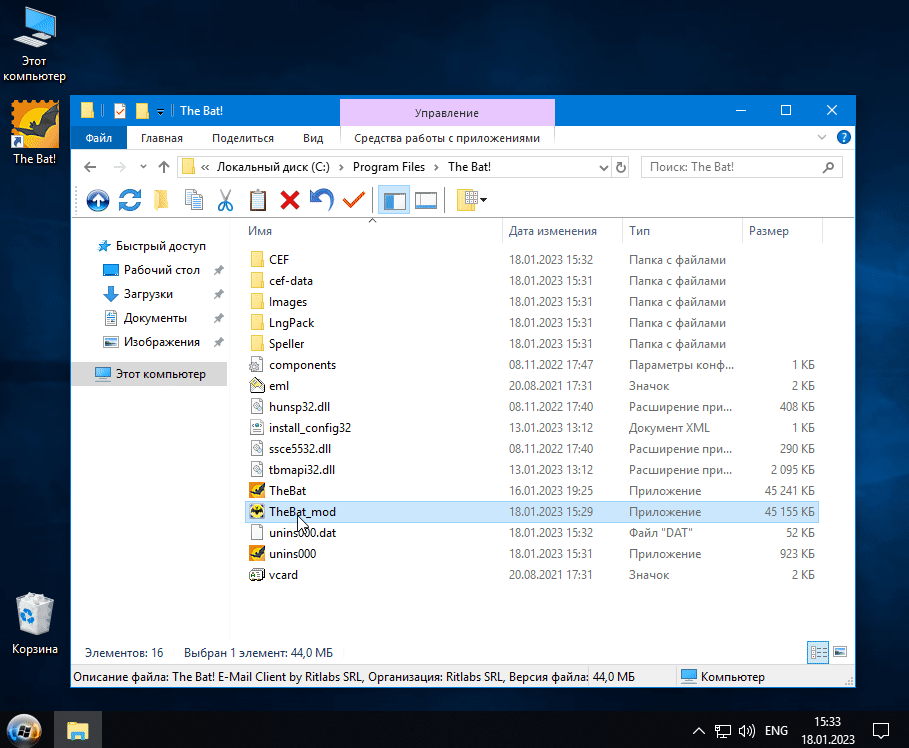This screenshot has width=909, height=748.
Task: Go up one folder level arrow
Action: click(x=164, y=167)
